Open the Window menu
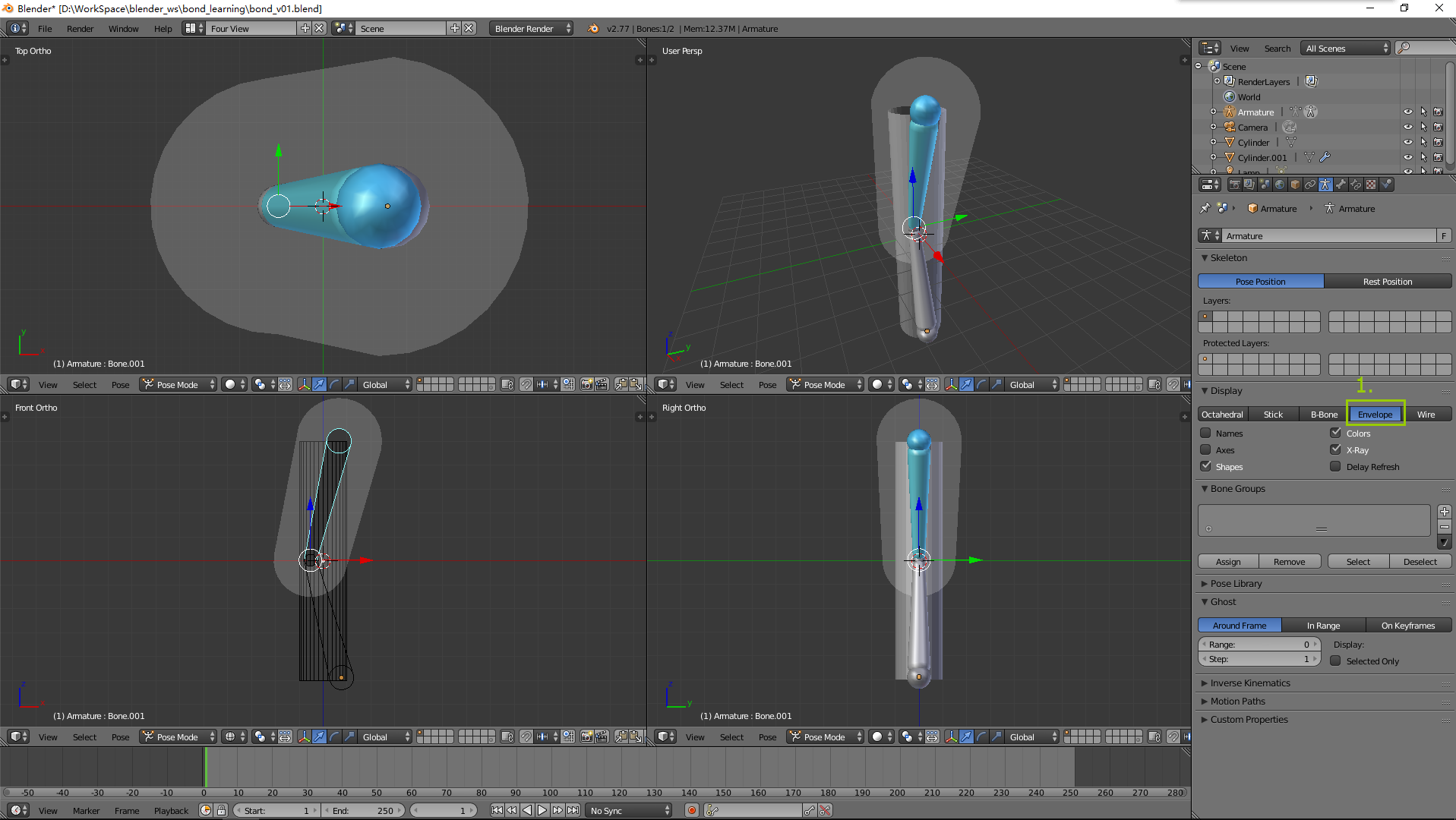1456x820 pixels. (x=123, y=28)
